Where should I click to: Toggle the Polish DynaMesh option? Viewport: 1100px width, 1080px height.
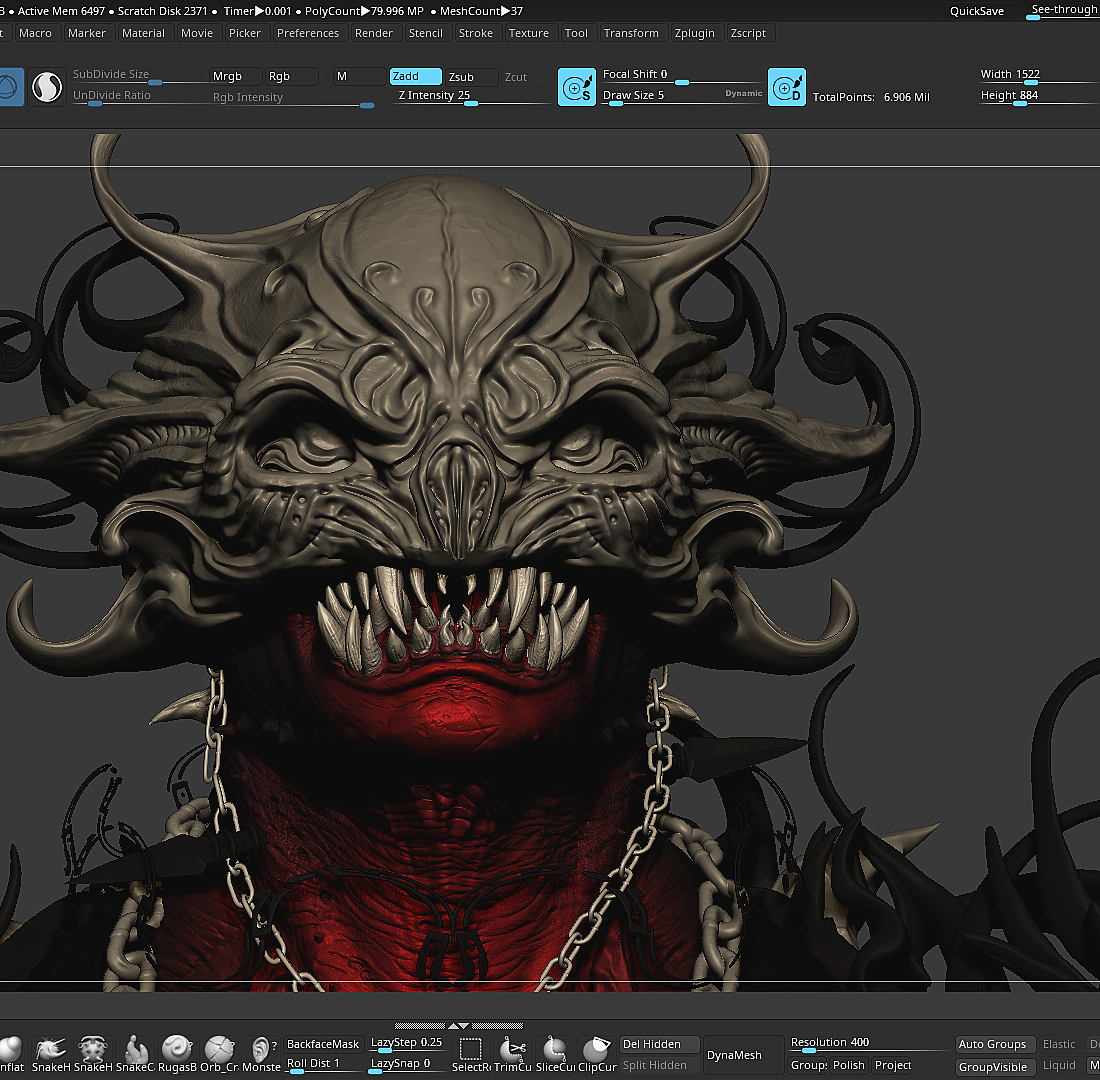tap(849, 1065)
